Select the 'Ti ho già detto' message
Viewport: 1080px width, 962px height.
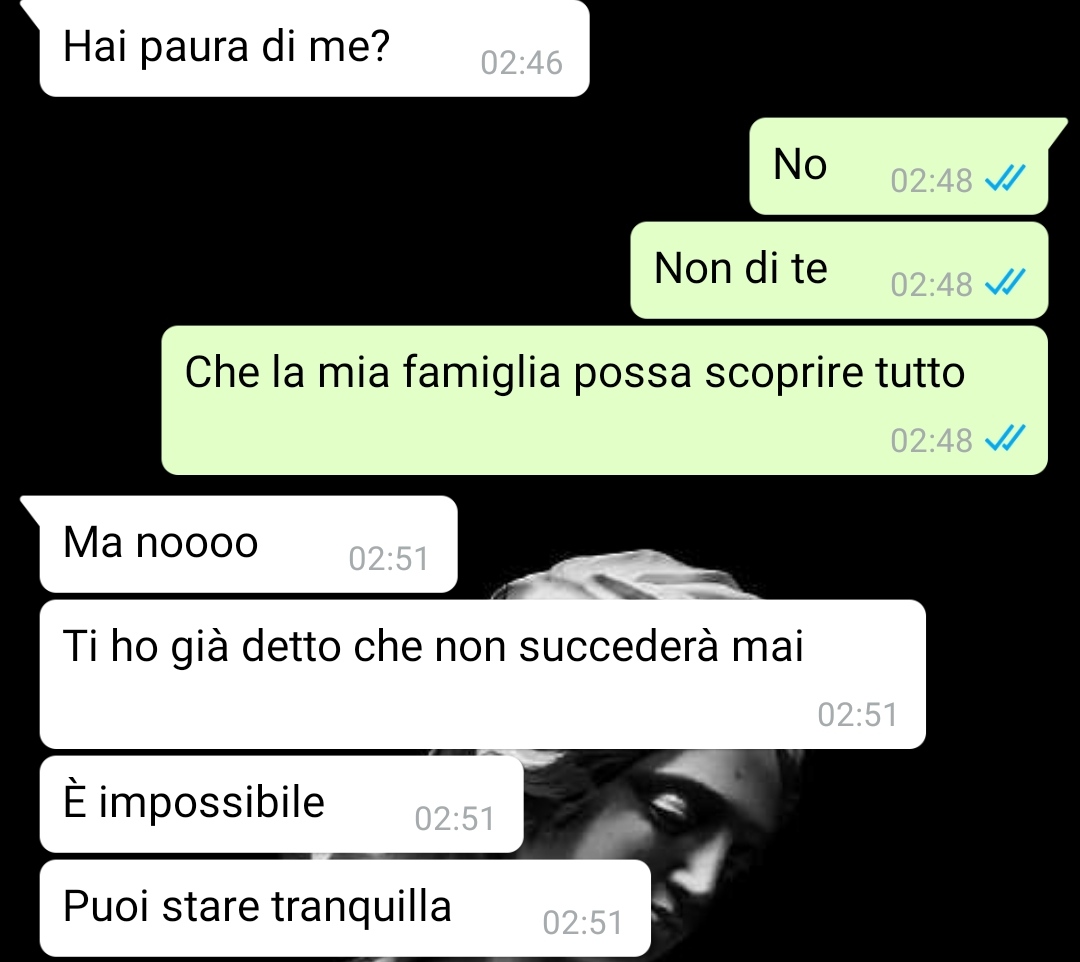tap(483, 674)
